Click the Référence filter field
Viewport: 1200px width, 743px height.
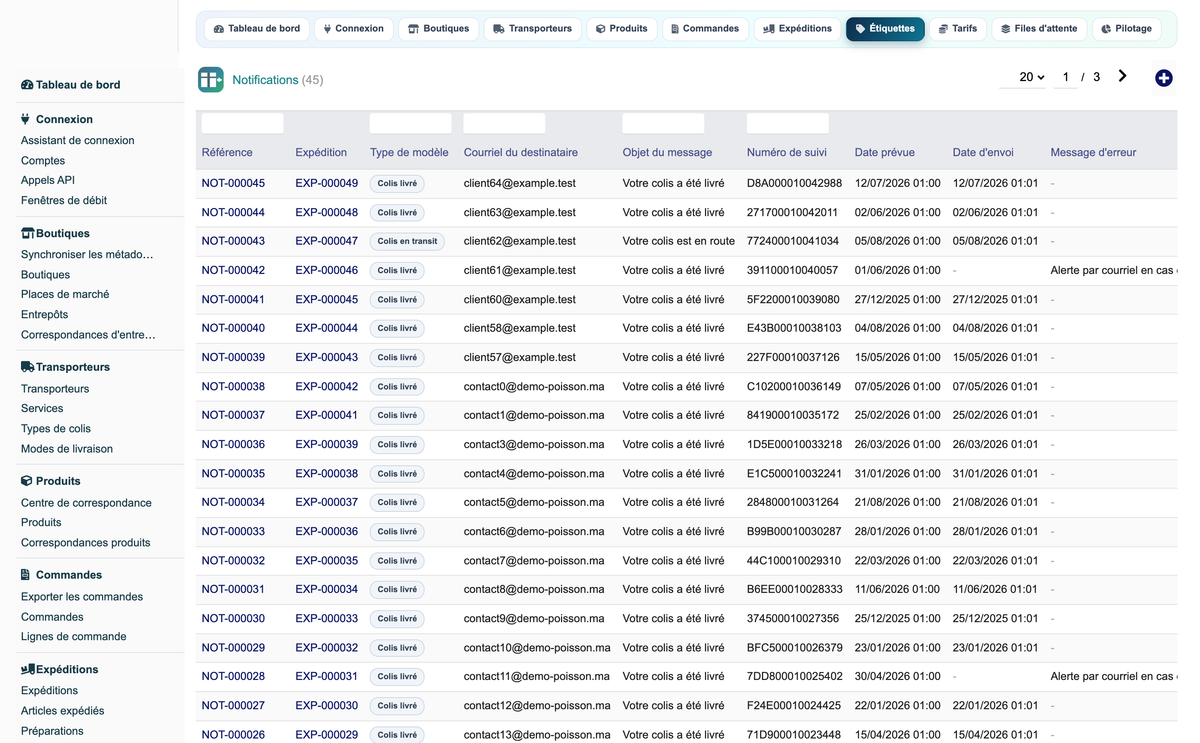(x=243, y=123)
